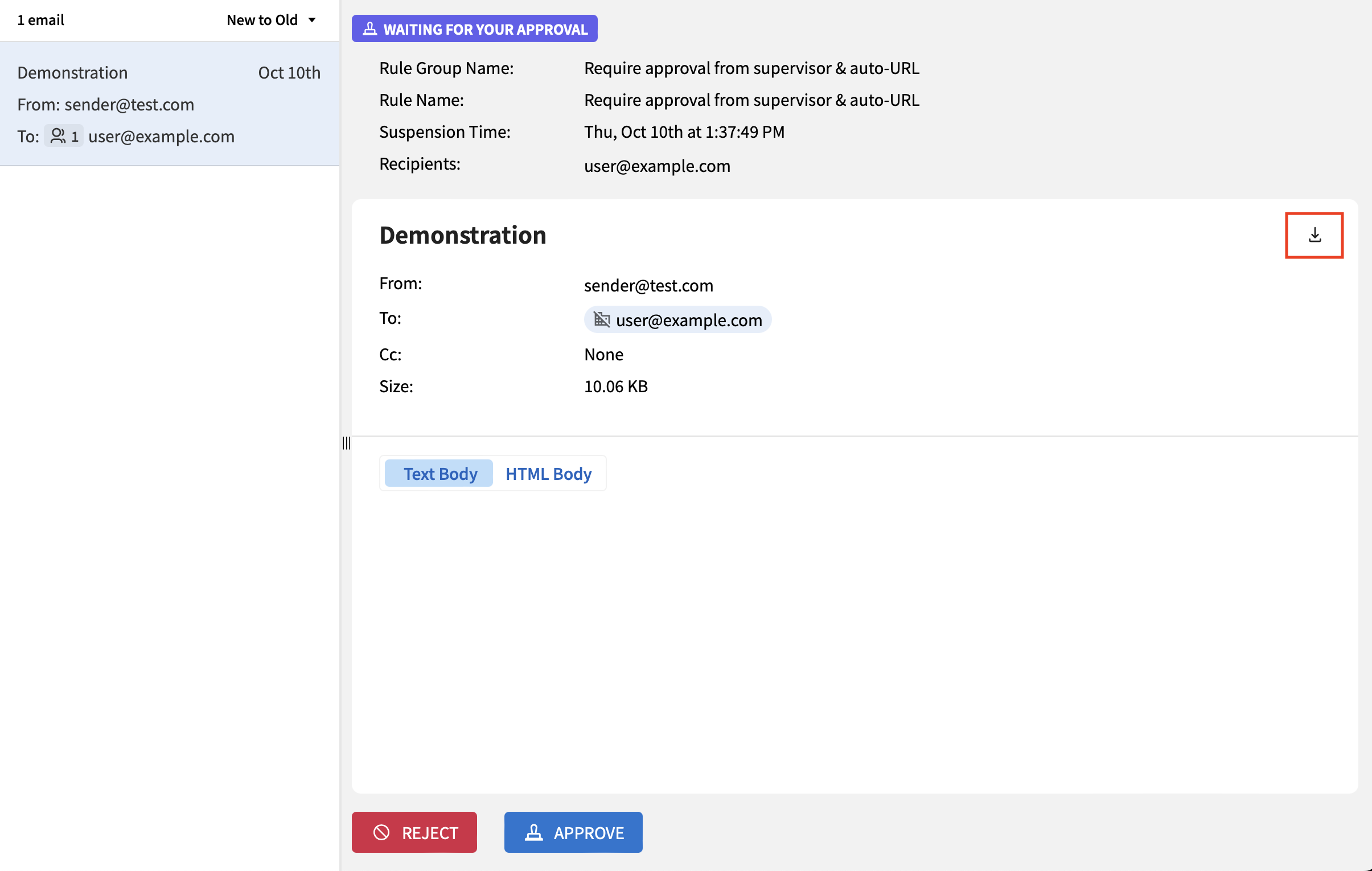
Task: Switch to the HTML Body tab
Action: 548,474
